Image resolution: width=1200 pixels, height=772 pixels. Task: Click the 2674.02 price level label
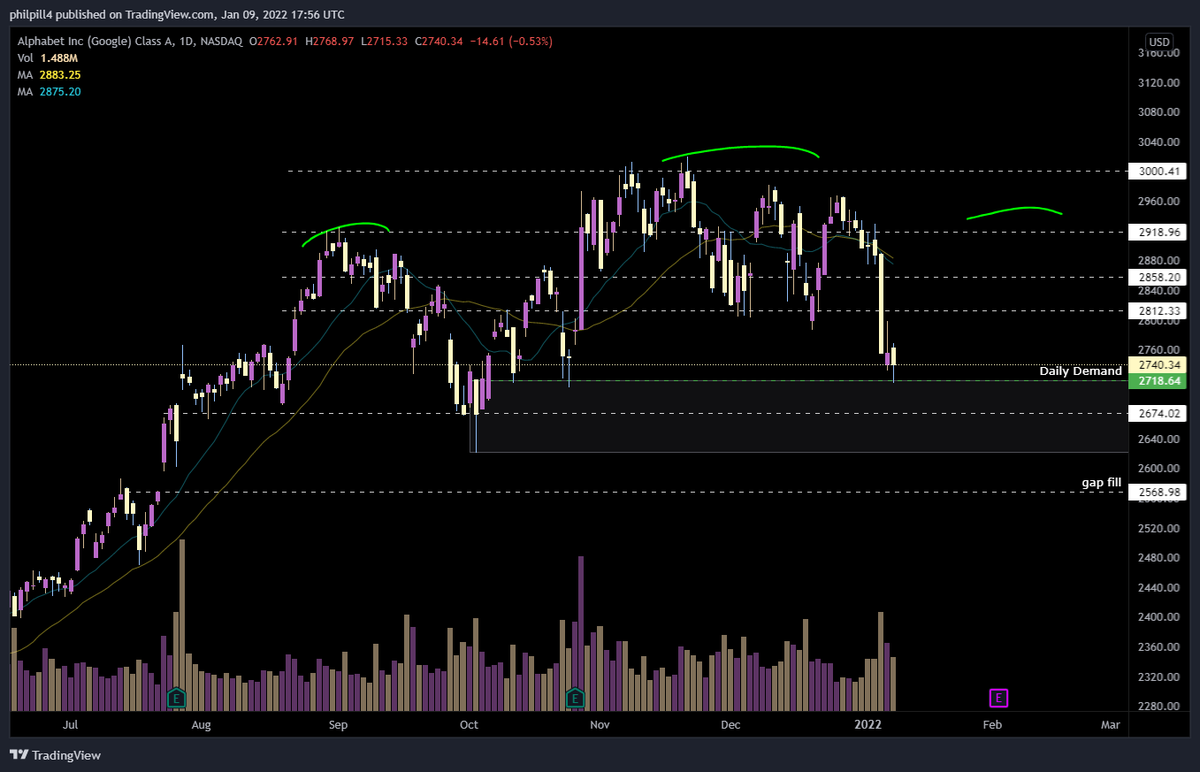coord(1157,413)
